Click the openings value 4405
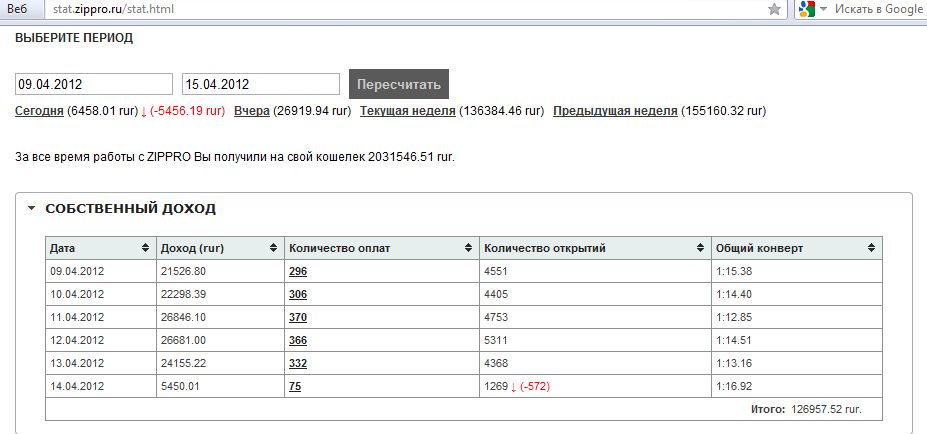 point(496,294)
